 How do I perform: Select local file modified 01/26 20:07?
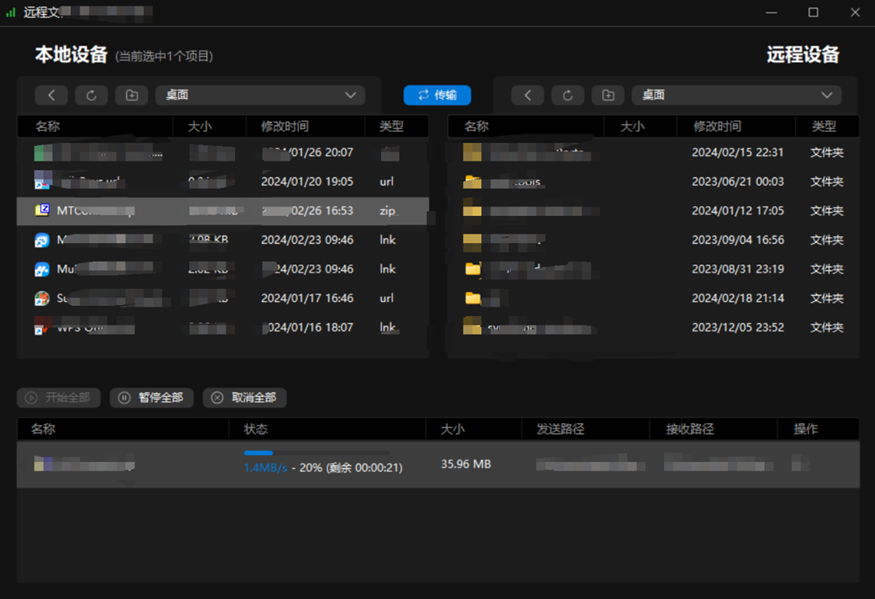[223, 152]
